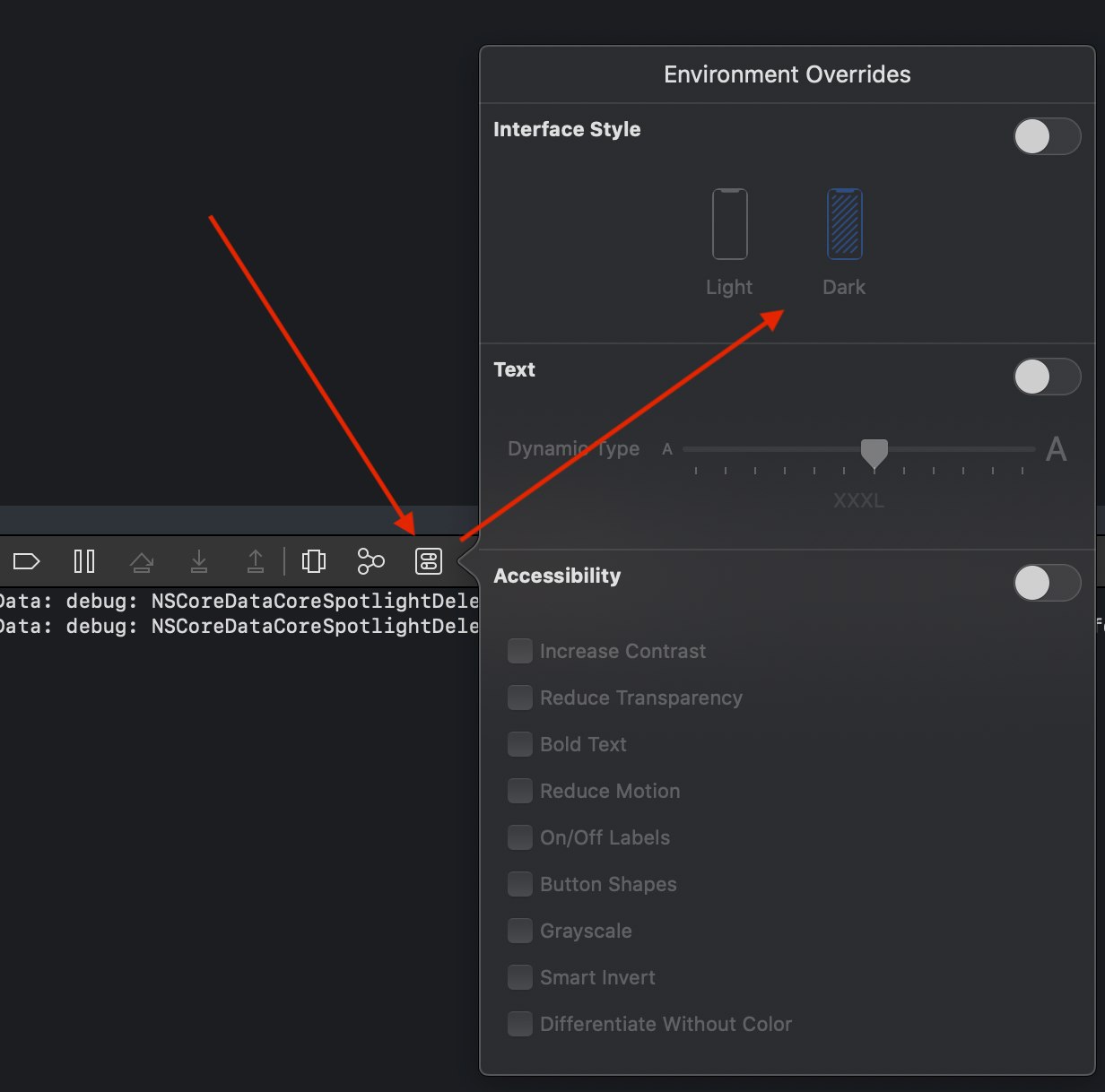
Task: Check Reduce Motion option
Action: [x=520, y=791]
